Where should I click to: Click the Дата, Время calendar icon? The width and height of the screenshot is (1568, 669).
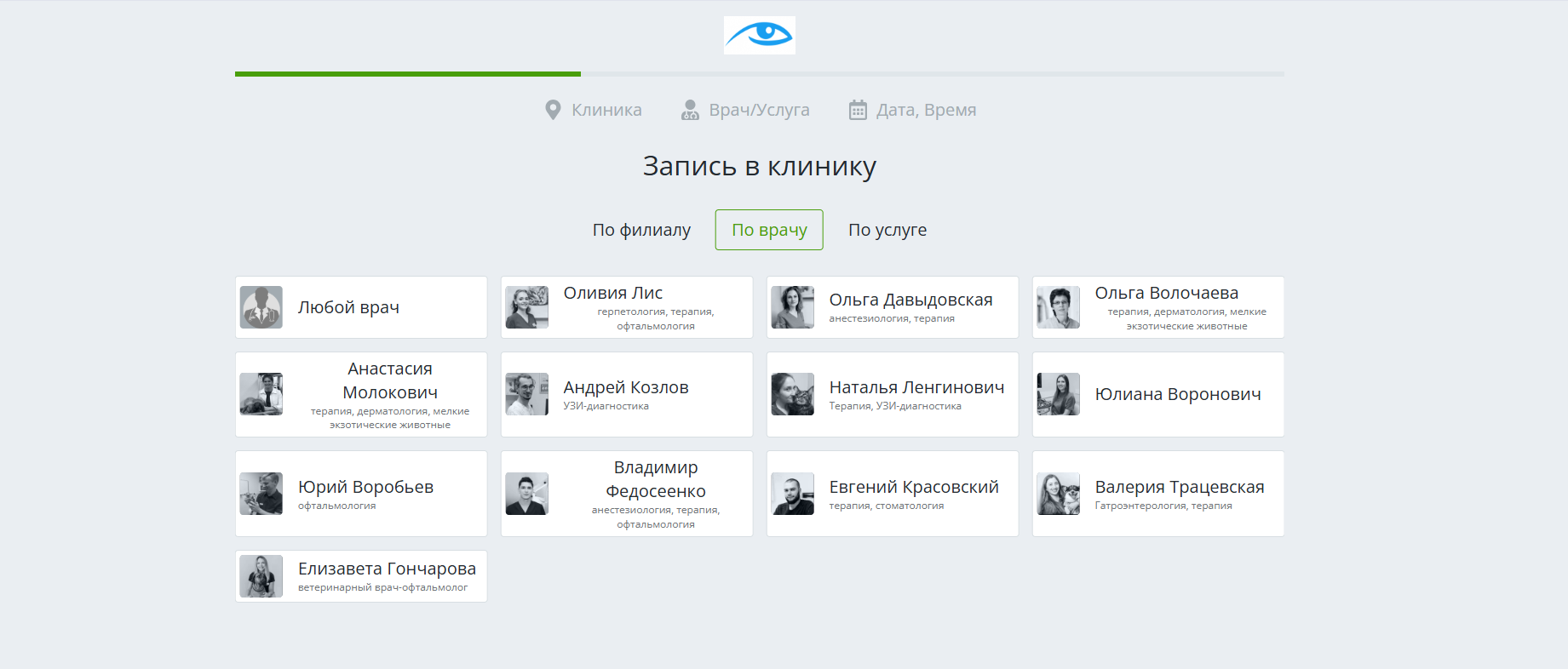coord(858,110)
